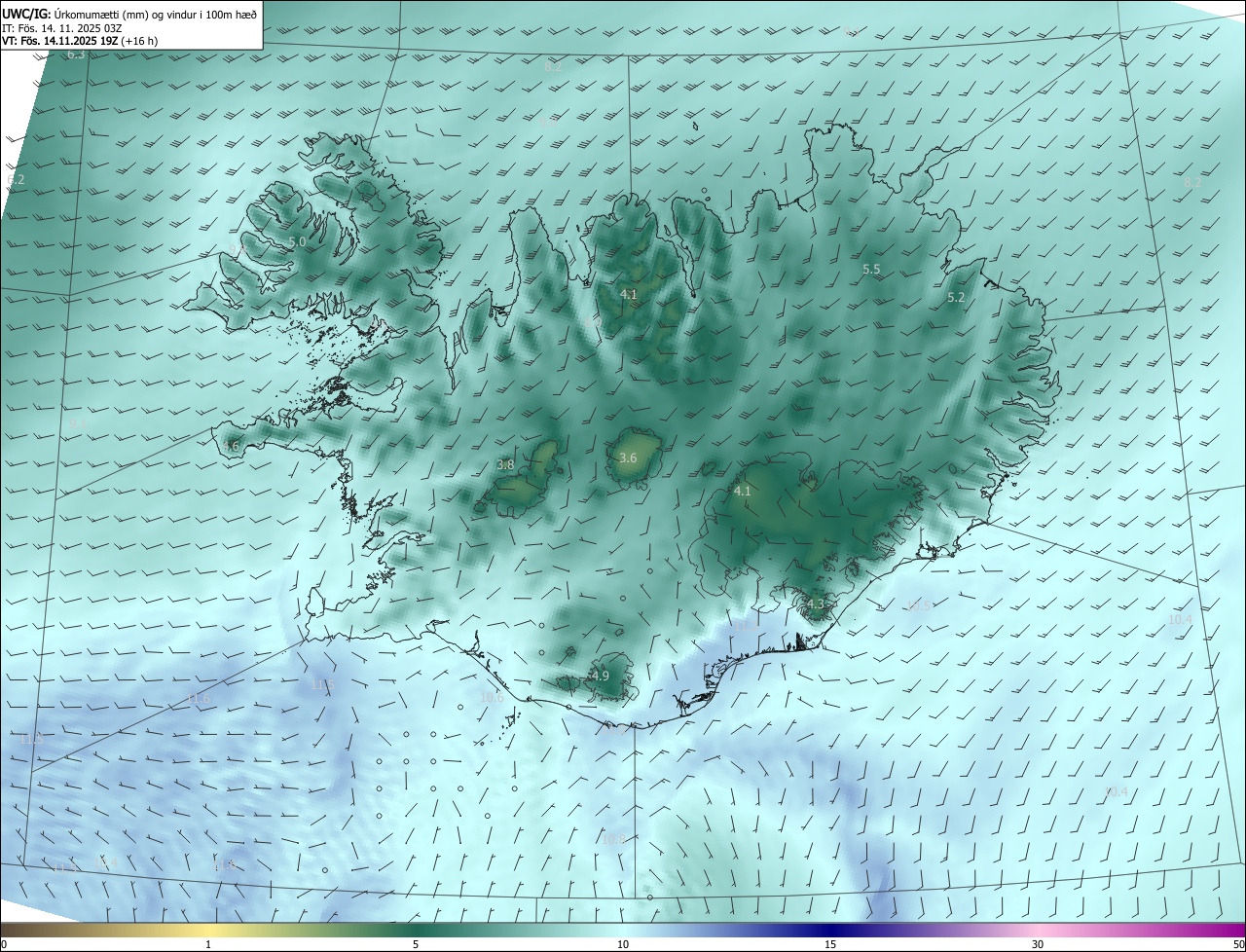1246x952 pixels.
Task: Click the 4.9 value on the south-coast glacier
Action: click(x=601, y=676)
